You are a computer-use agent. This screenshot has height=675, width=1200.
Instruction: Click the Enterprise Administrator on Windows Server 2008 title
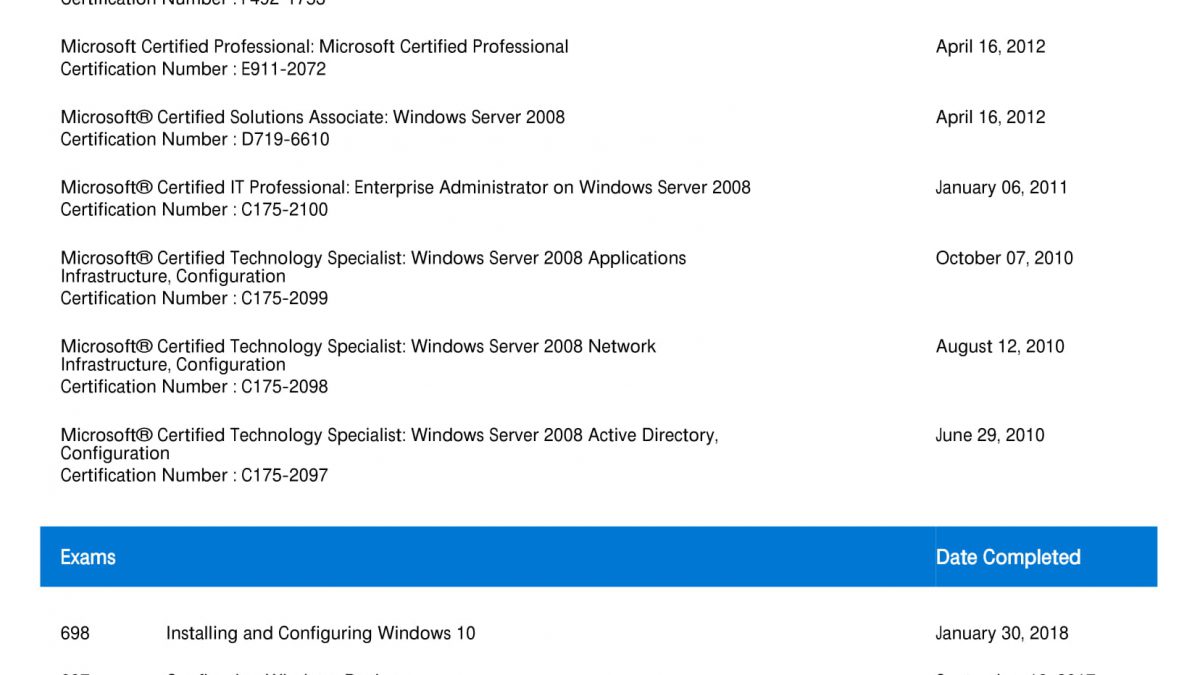point(405,187)
